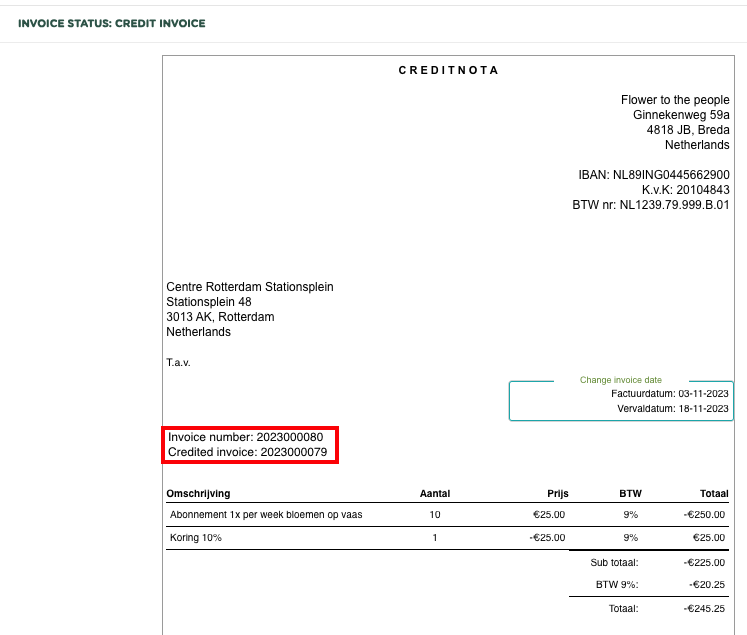Click the 'Ginnekenweg 59a' address line
Image resolution: width=747 pixels, height=635 pixels.
(681, 115)
